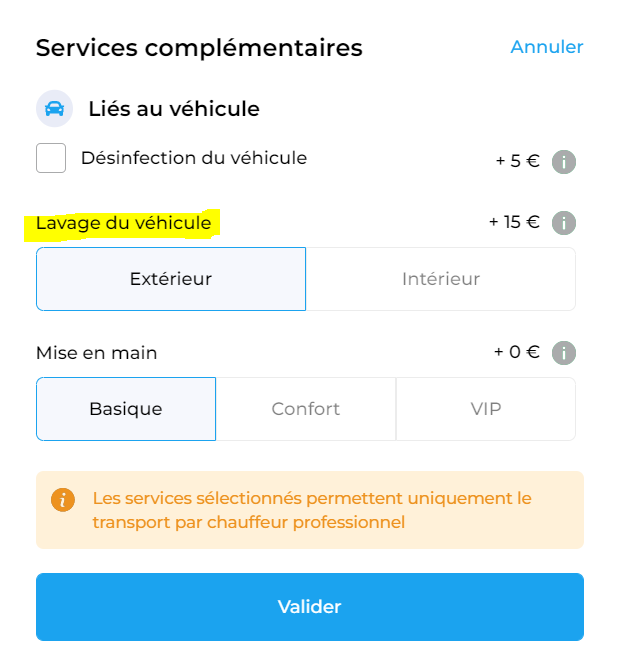This screenshot has width=619, height=659.
Task: Click the Liés au véhicule section heading
Action: pos(174,109)
